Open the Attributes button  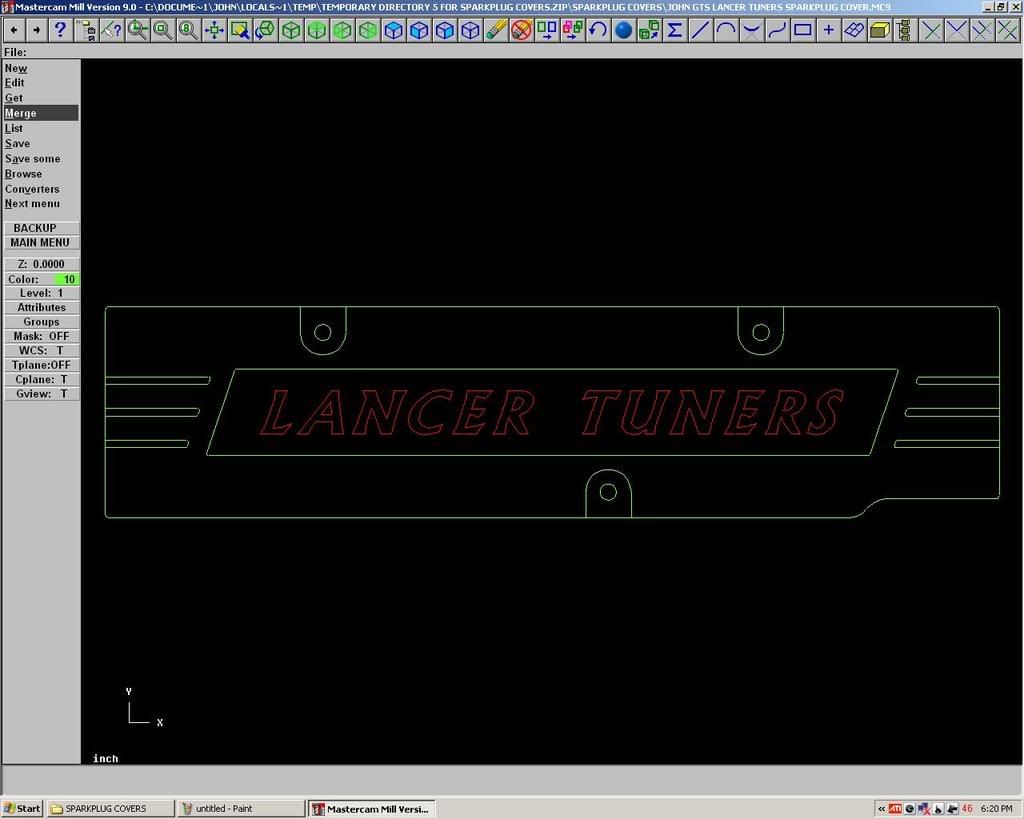click(41, 308)
